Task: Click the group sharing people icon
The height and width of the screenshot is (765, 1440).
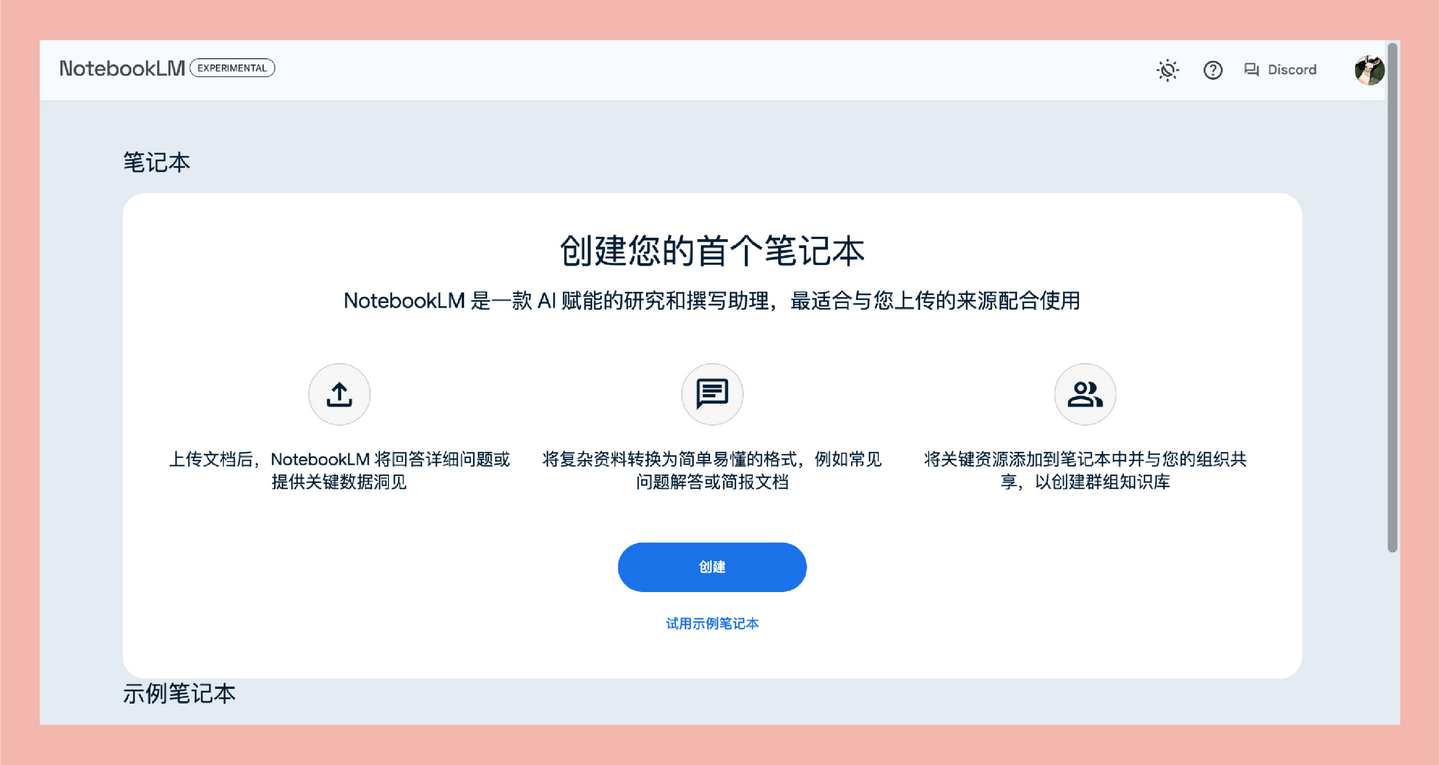Action: click(x=1085, y=394)
